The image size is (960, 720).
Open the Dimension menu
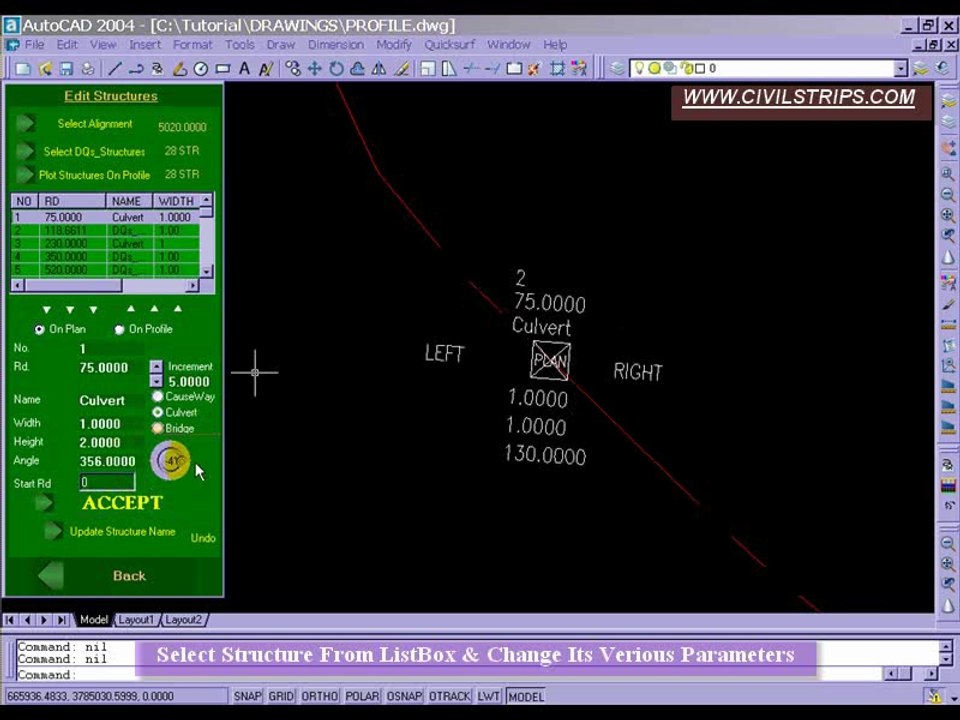[x=336, y=45]
